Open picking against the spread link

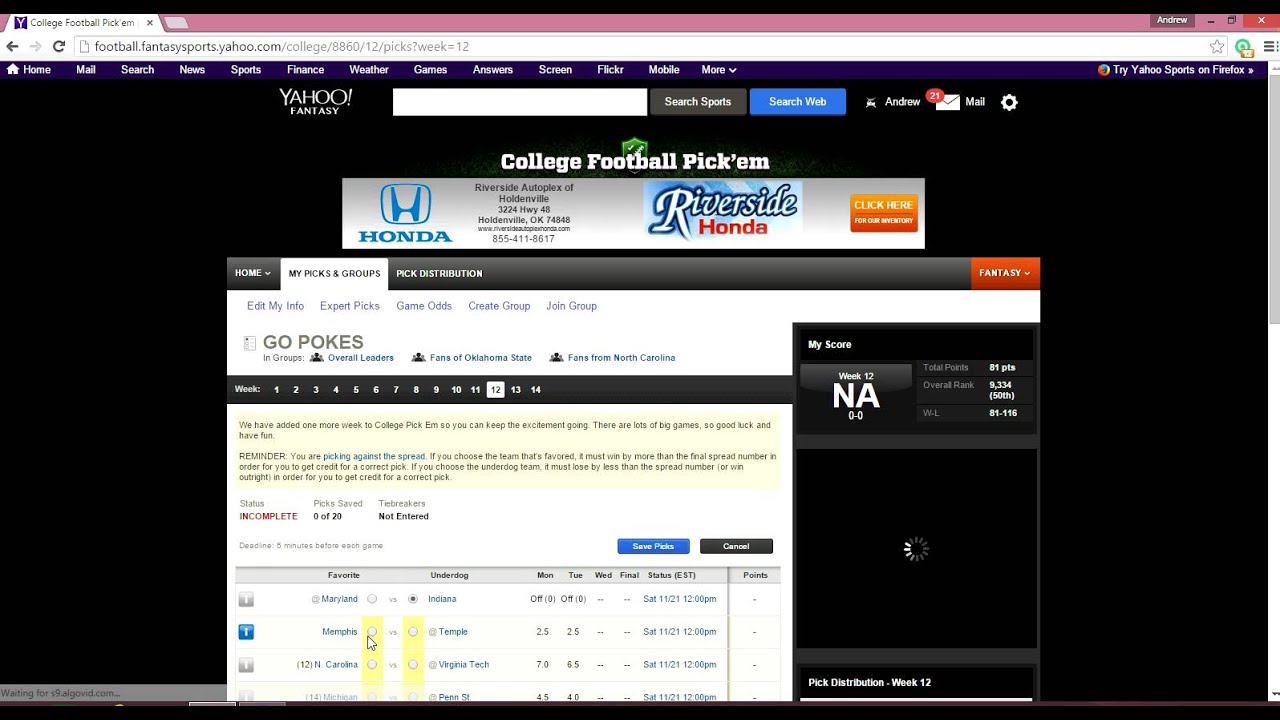374,457
